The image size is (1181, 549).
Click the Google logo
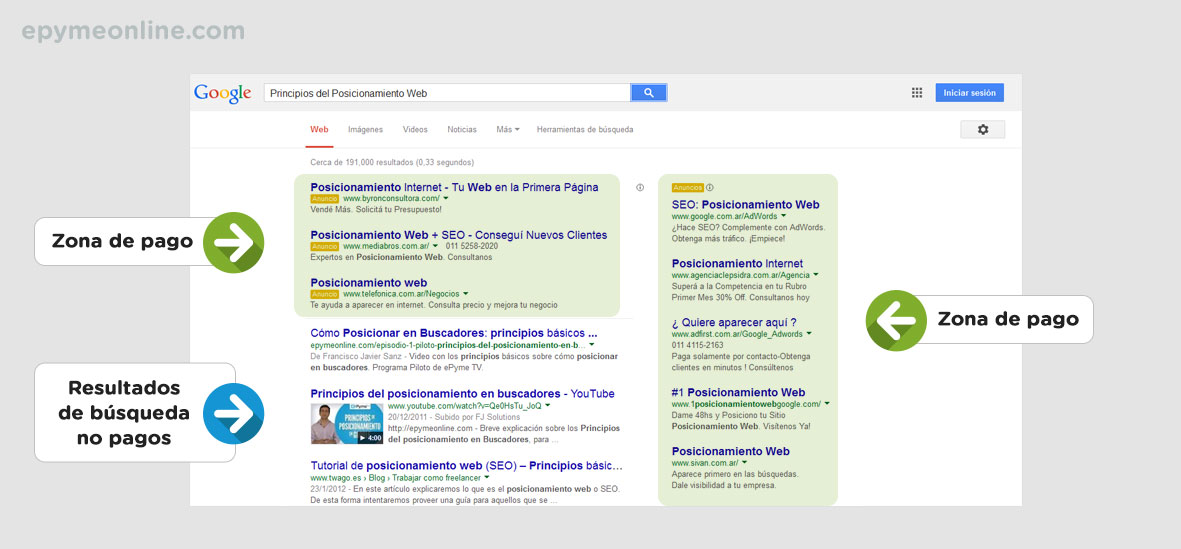(x=222, y=93)
